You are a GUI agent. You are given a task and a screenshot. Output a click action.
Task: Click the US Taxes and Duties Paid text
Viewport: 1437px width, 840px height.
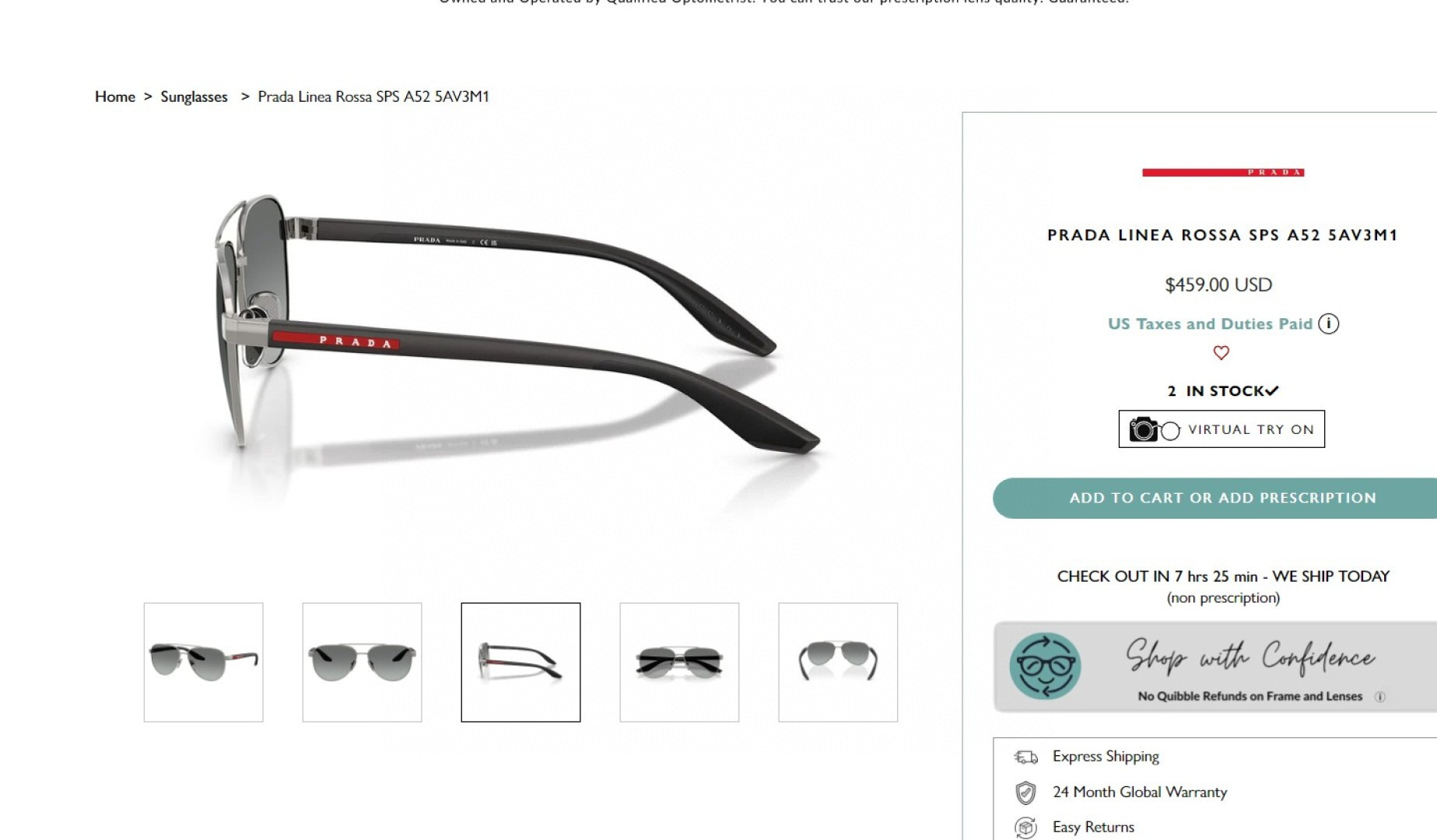click(x=1210, y=324)
